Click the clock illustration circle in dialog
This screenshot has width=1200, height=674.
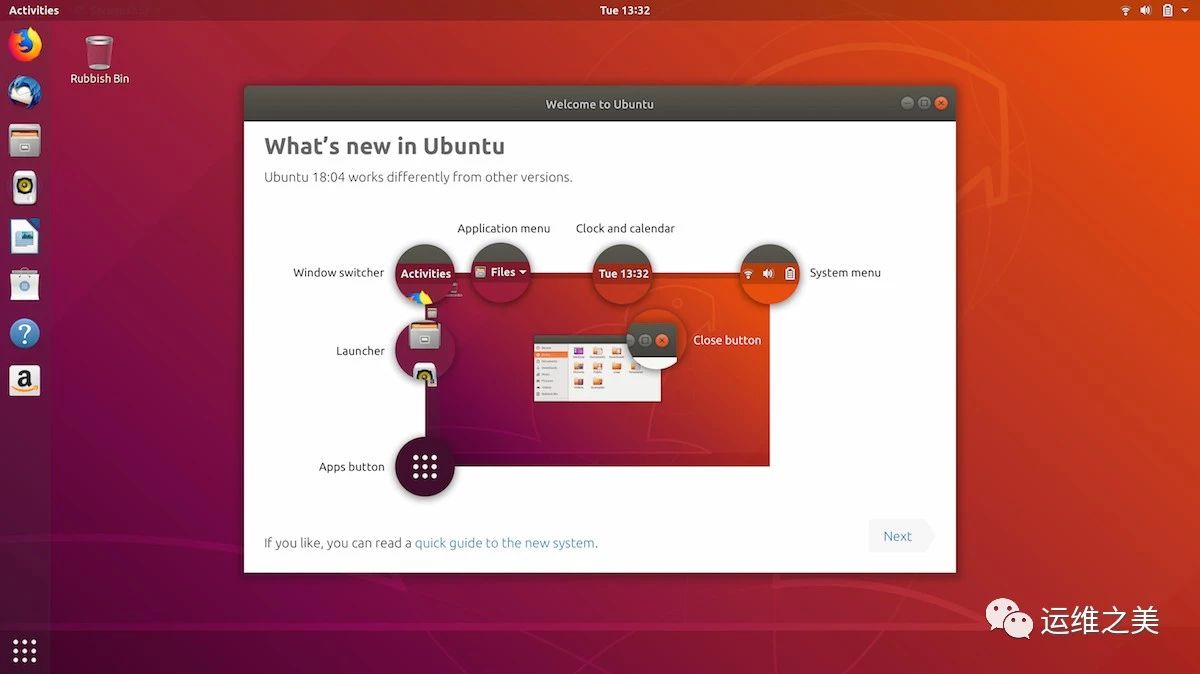tap(623, 274)
